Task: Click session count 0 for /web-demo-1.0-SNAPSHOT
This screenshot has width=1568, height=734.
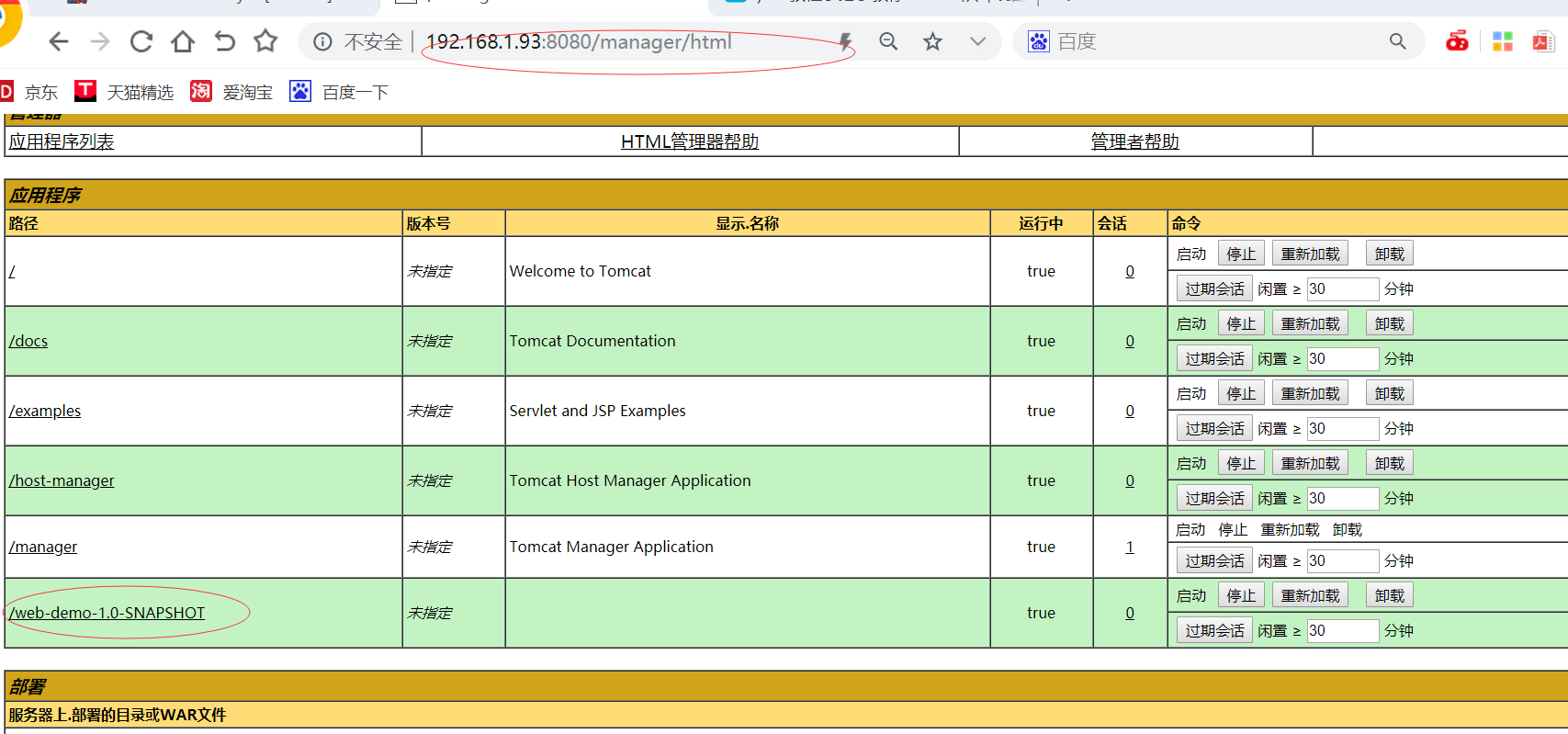Action: [x=1130, y=613]
